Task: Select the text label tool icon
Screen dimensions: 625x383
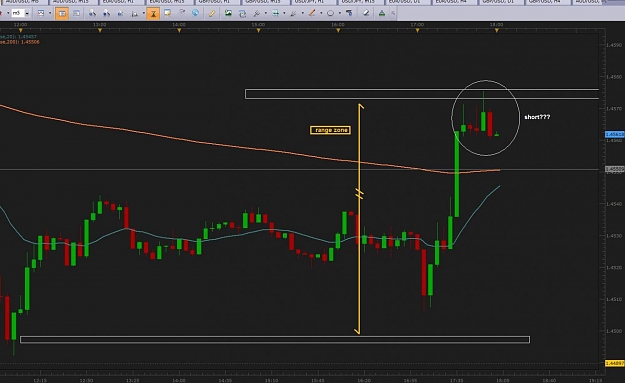Action: (349, 13)
